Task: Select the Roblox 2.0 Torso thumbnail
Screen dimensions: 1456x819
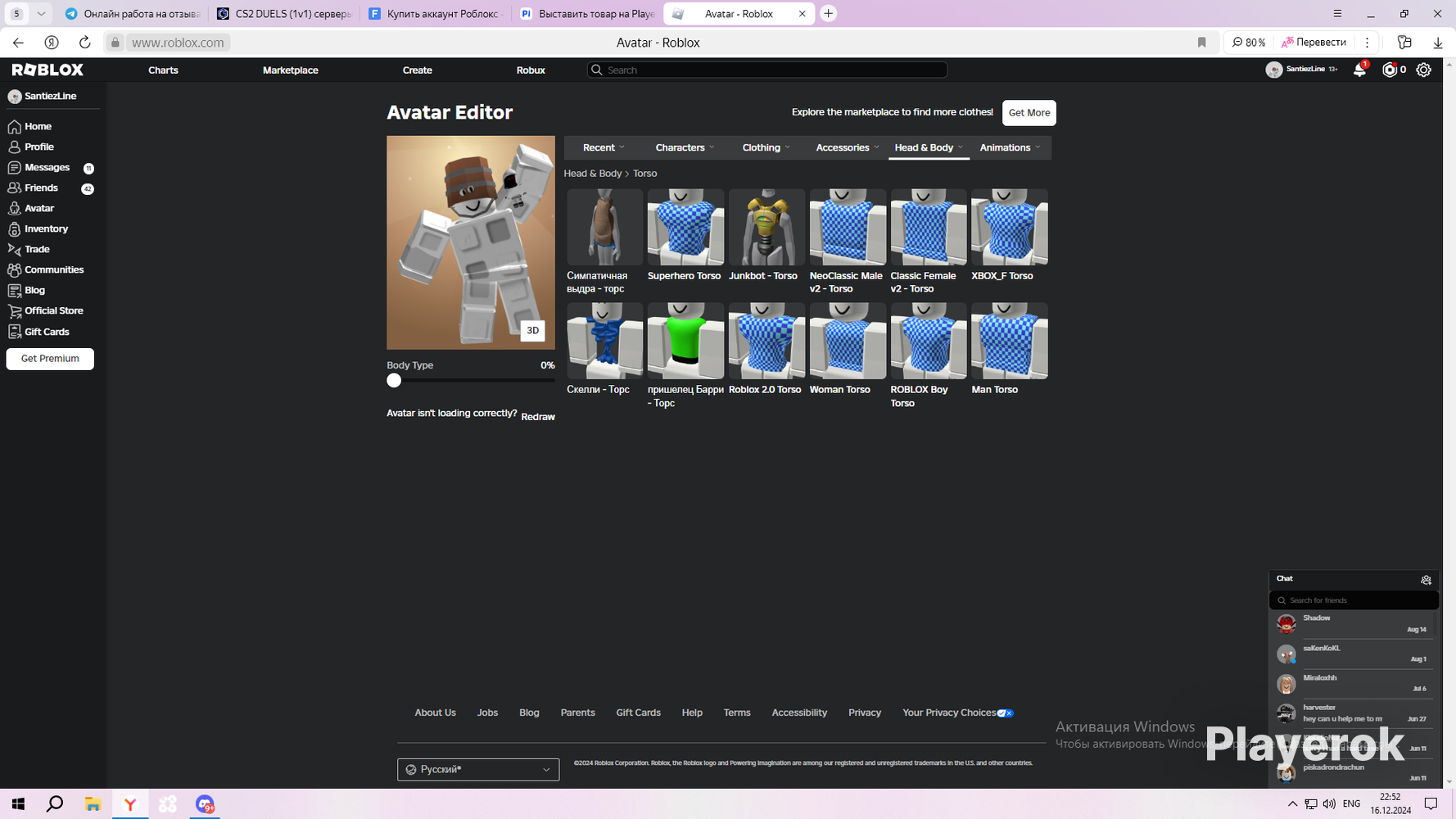Action: pyautogui.click(x=766, y=341)
